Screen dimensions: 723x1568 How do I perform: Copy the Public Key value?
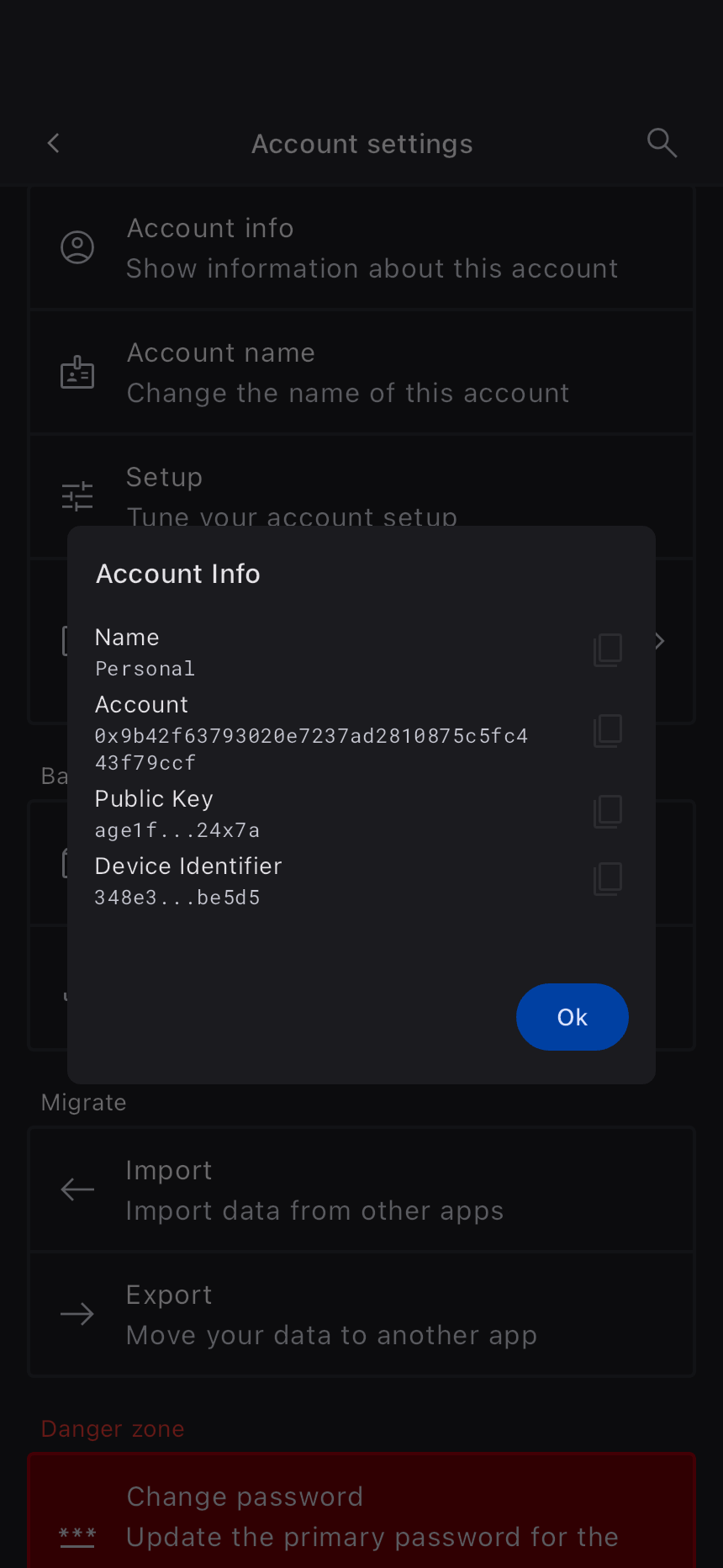608,812
